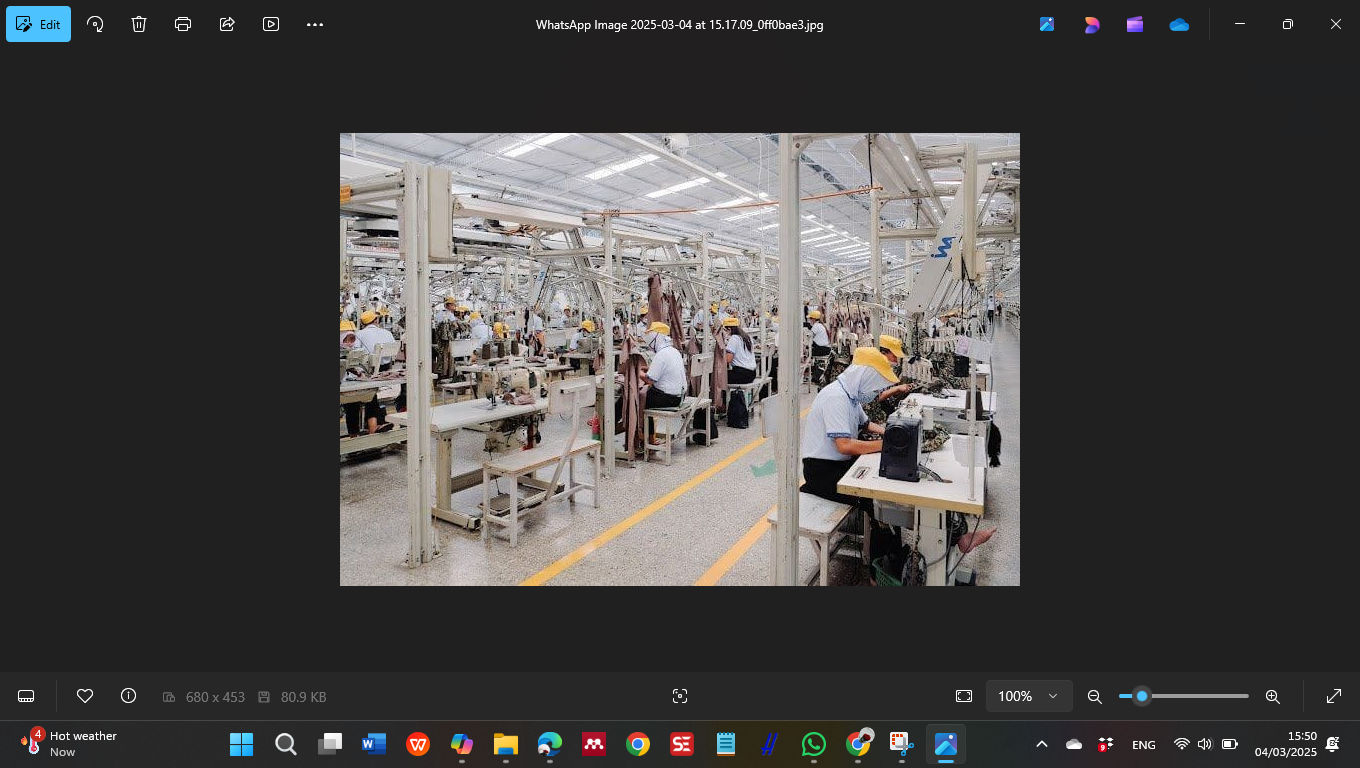Click the Edit button
This screenshot has width=1360, height=768.
[x=39, y=24]
